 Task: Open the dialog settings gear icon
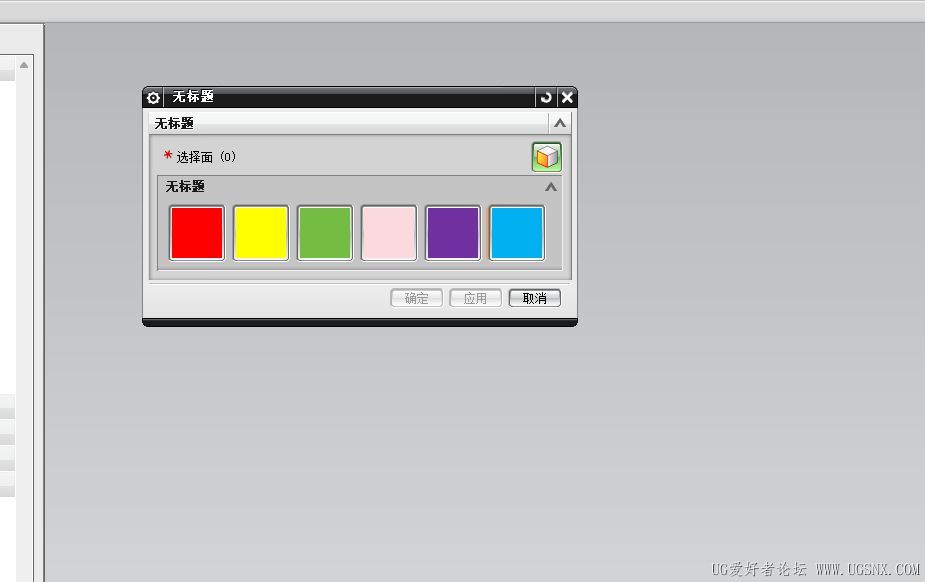click(153, 97)
